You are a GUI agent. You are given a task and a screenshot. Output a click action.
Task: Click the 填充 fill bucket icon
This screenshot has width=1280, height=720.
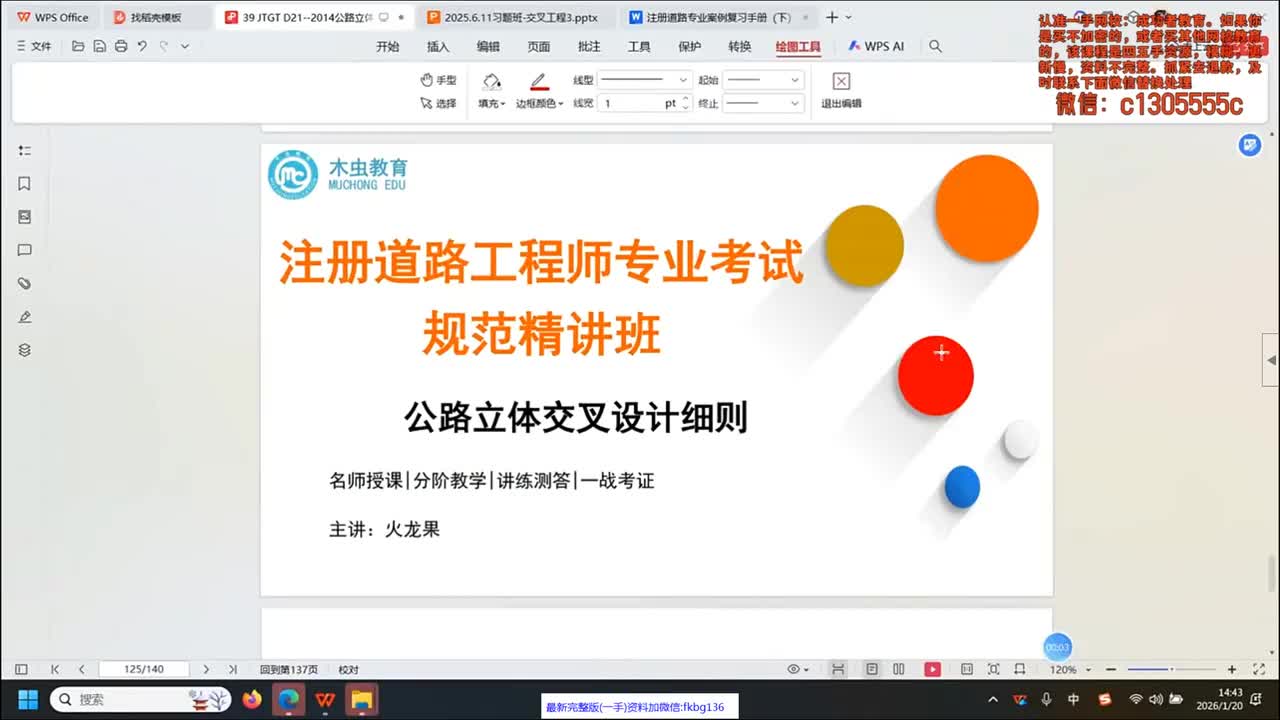[491, 81]
